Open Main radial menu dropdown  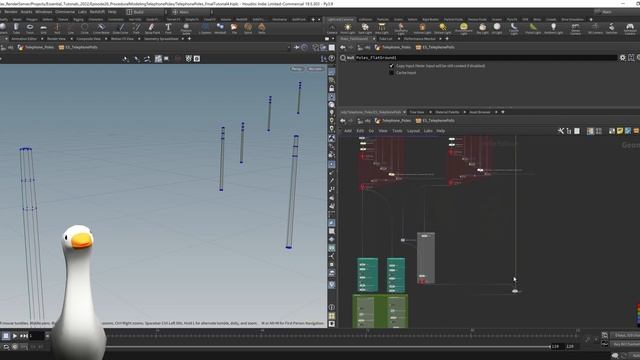pyautogui.click(x=191, y=12)
